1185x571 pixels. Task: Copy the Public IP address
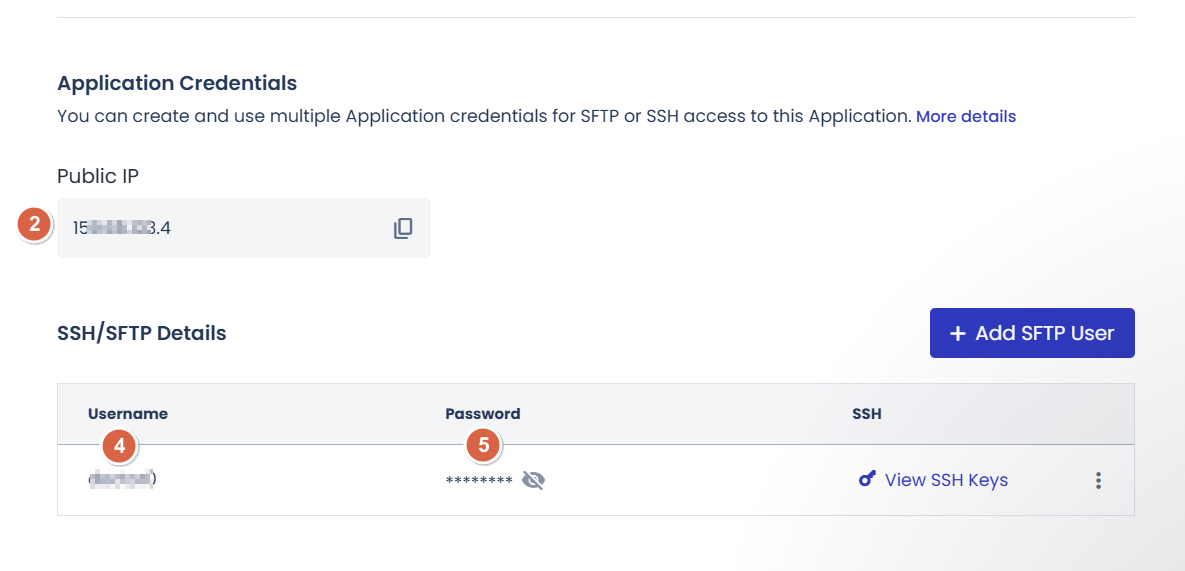tap(403, 228)
